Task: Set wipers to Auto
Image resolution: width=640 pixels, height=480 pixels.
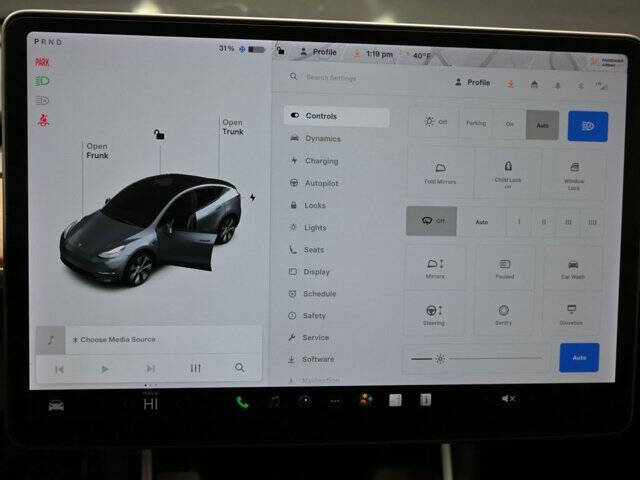Action: pos(482,222)
